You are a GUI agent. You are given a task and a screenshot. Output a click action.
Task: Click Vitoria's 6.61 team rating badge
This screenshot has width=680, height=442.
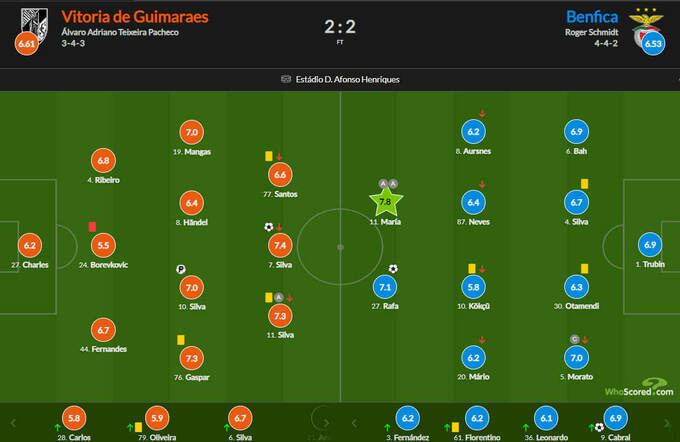25,43
